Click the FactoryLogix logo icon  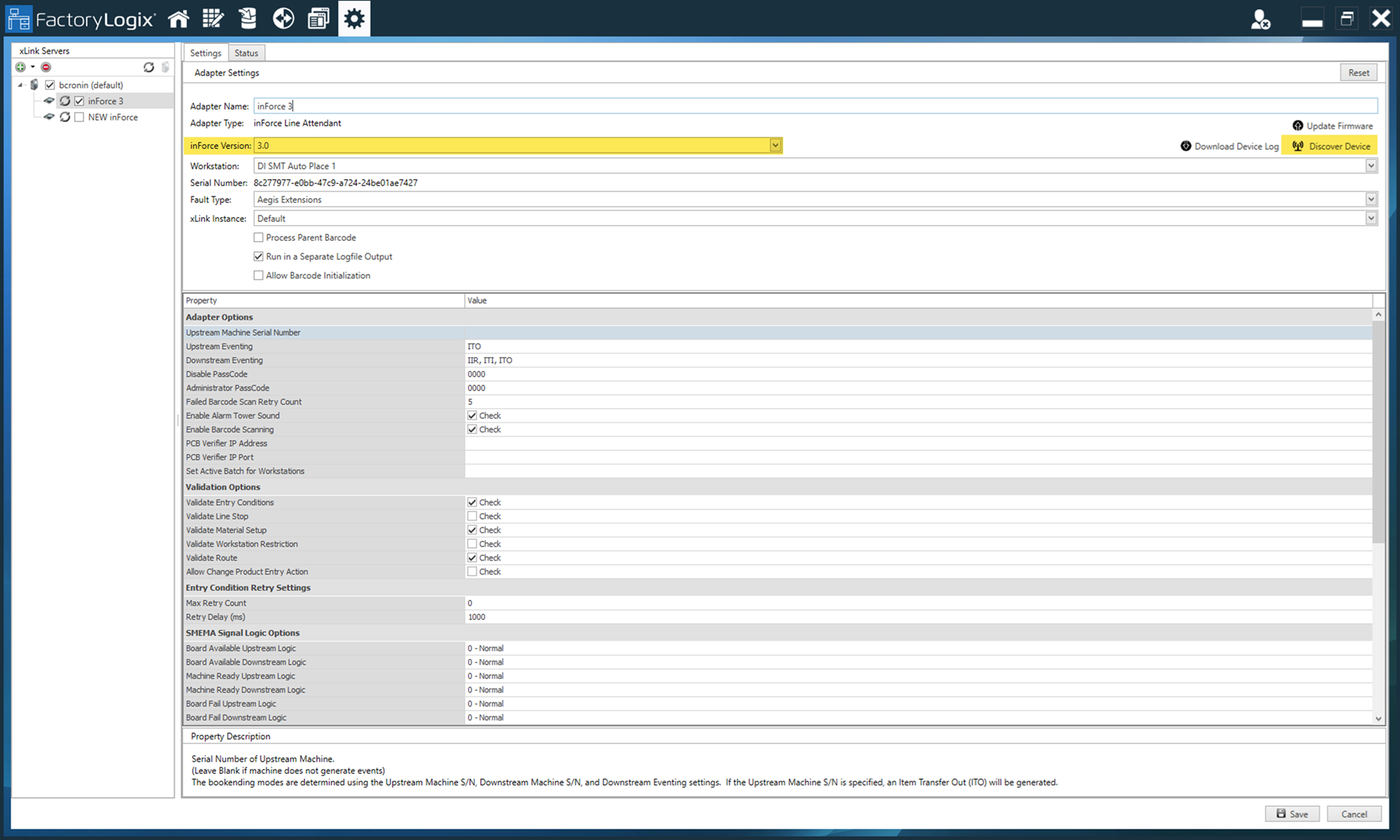click(19, 19)
